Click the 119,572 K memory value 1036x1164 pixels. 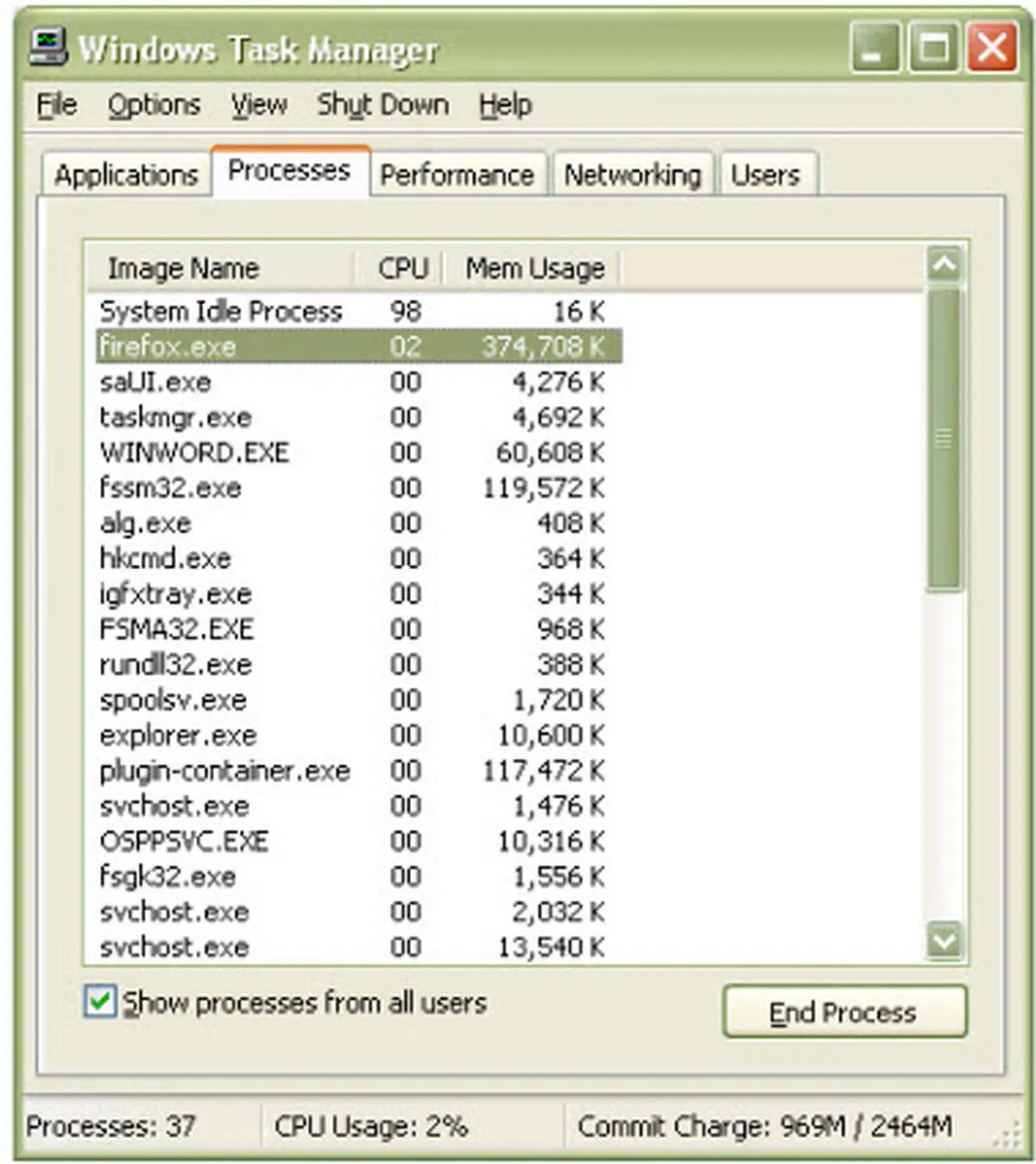tap(543, 488)
